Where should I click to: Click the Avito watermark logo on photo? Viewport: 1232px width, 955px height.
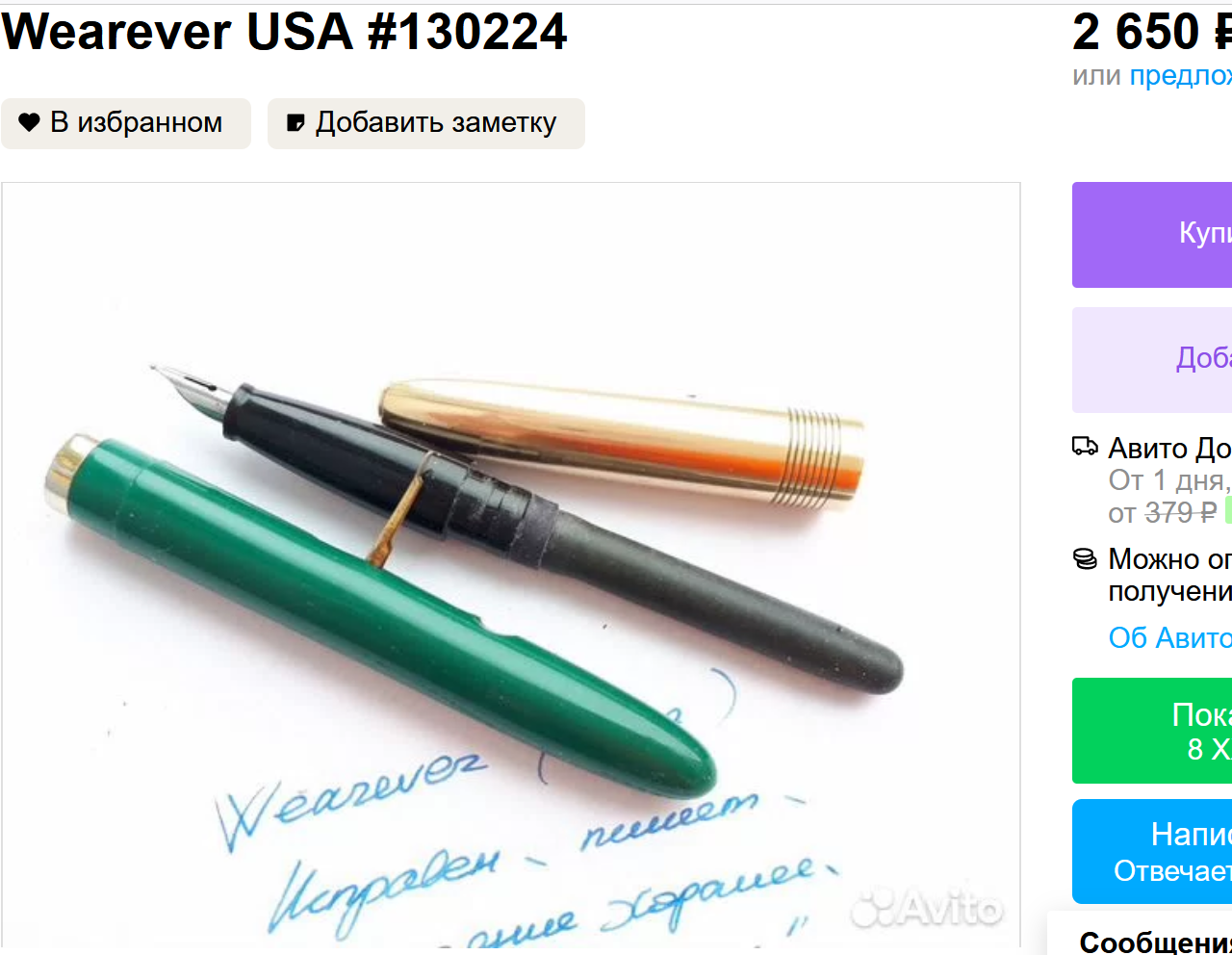[928, 907]
